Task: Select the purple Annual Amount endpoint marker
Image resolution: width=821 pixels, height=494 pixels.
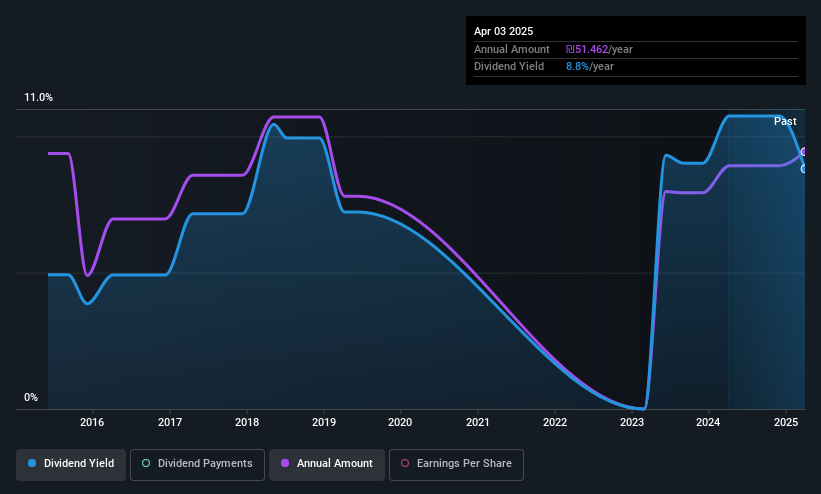Action: click(x=804, y=152)
